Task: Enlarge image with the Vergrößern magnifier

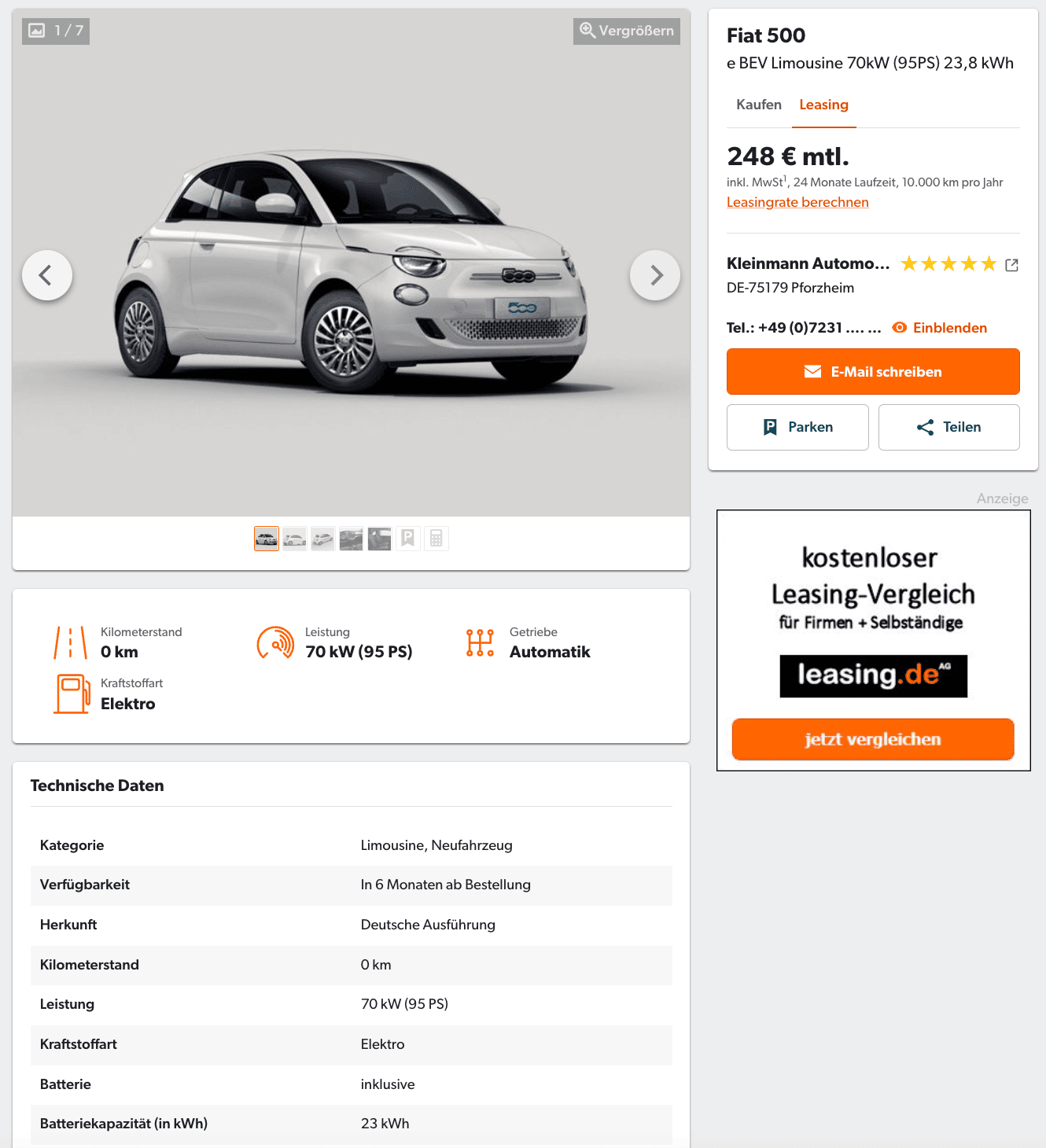Action: pos(627,31)
